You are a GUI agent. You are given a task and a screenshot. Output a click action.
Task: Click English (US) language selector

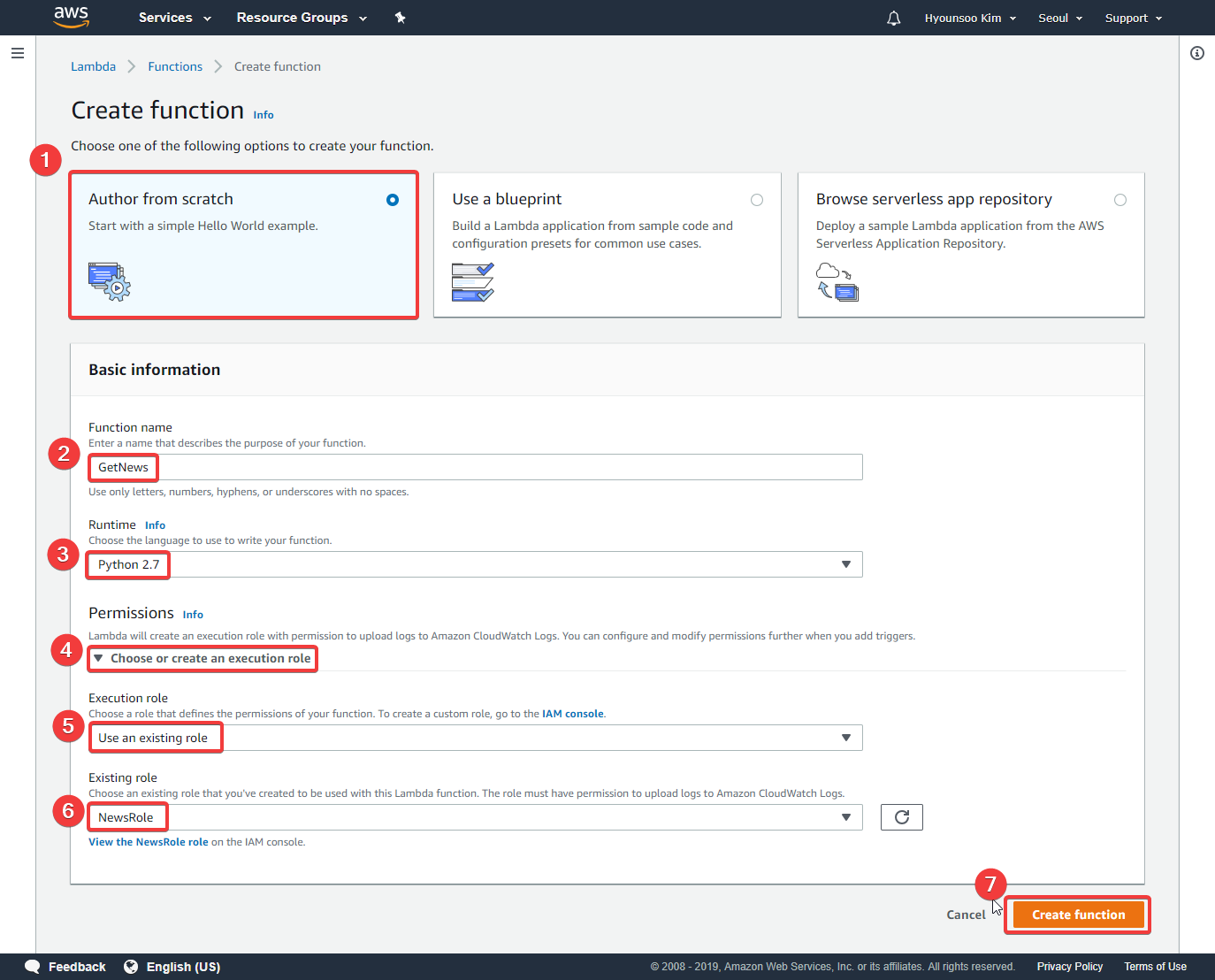[x=172, y=967]
